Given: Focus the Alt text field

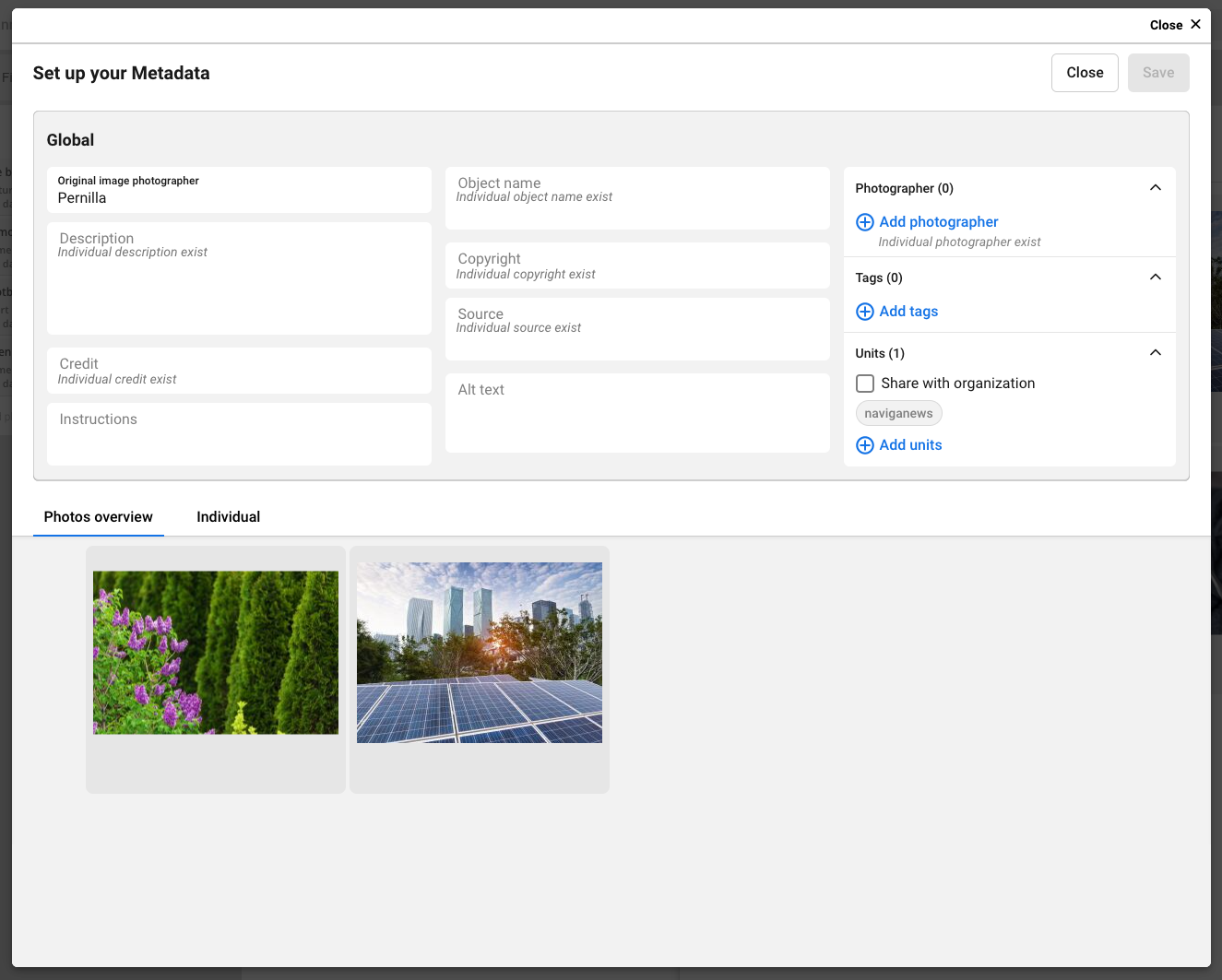Looking at the screenshot, I should pyautogui.click(x=637, y=413).
